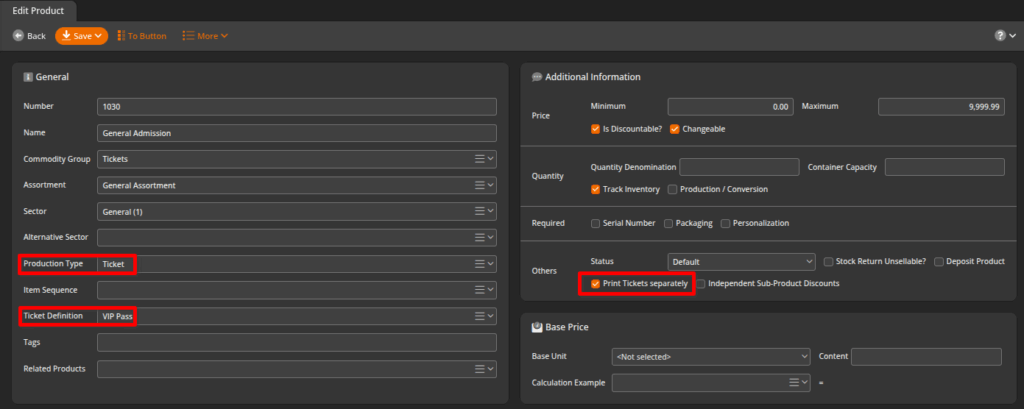Screen dimensions: 1024x409
Task: Toggle the Track Inventory checkbox
Action: click(596, 189)
